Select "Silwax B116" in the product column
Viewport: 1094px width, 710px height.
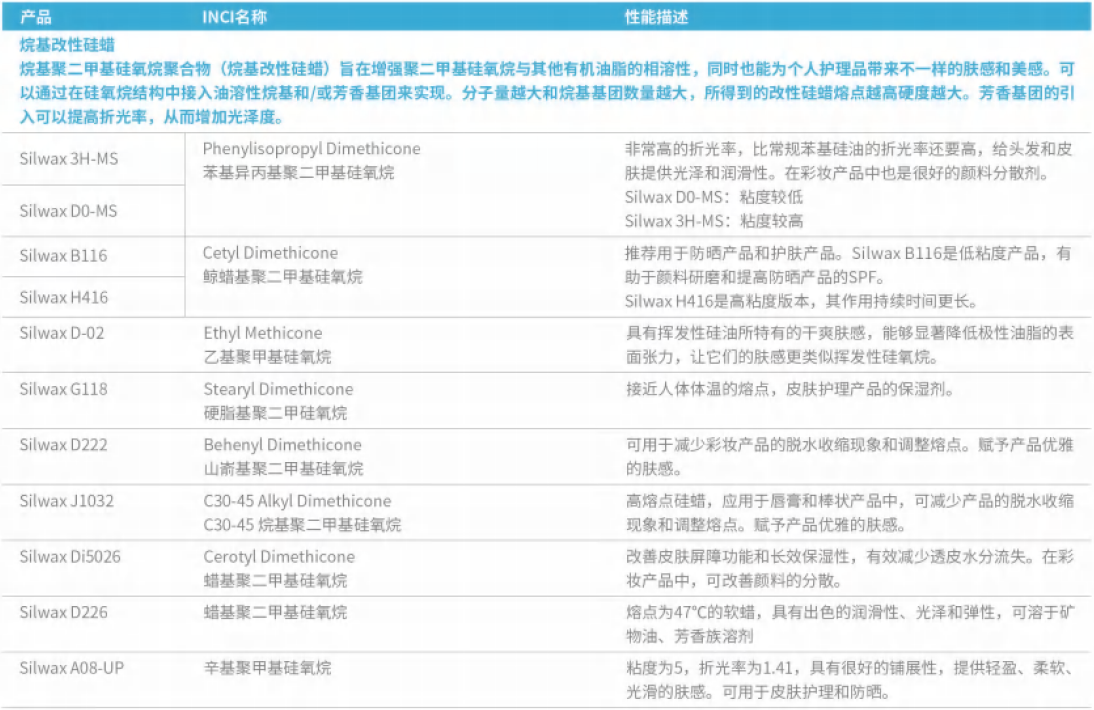click(63, 256)
